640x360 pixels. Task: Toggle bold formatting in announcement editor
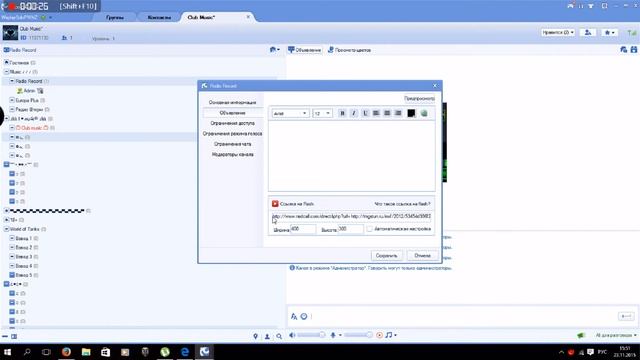click(342, 113)
